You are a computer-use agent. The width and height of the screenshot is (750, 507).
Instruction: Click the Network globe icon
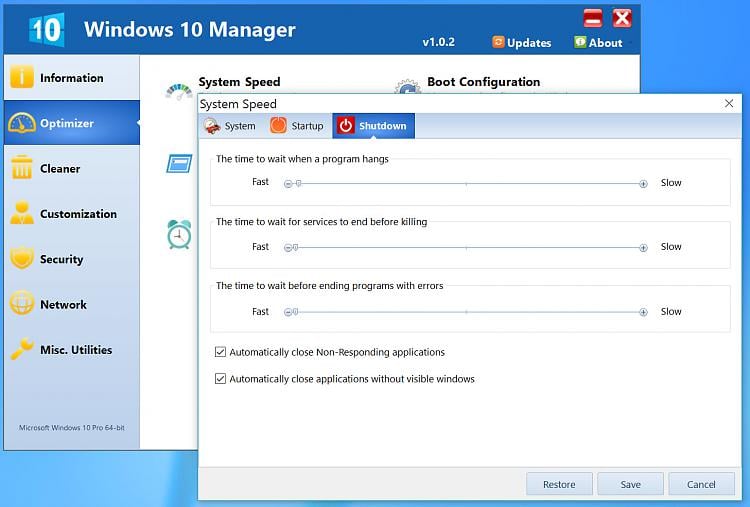click(22, 303)
